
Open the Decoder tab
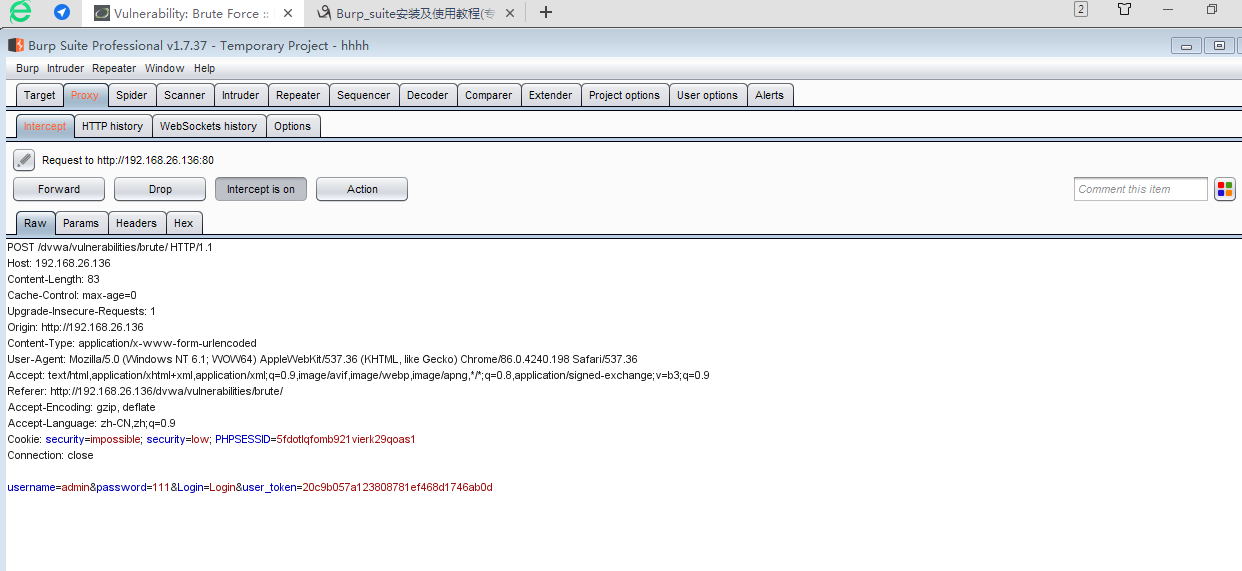click(x=427, y=95)
